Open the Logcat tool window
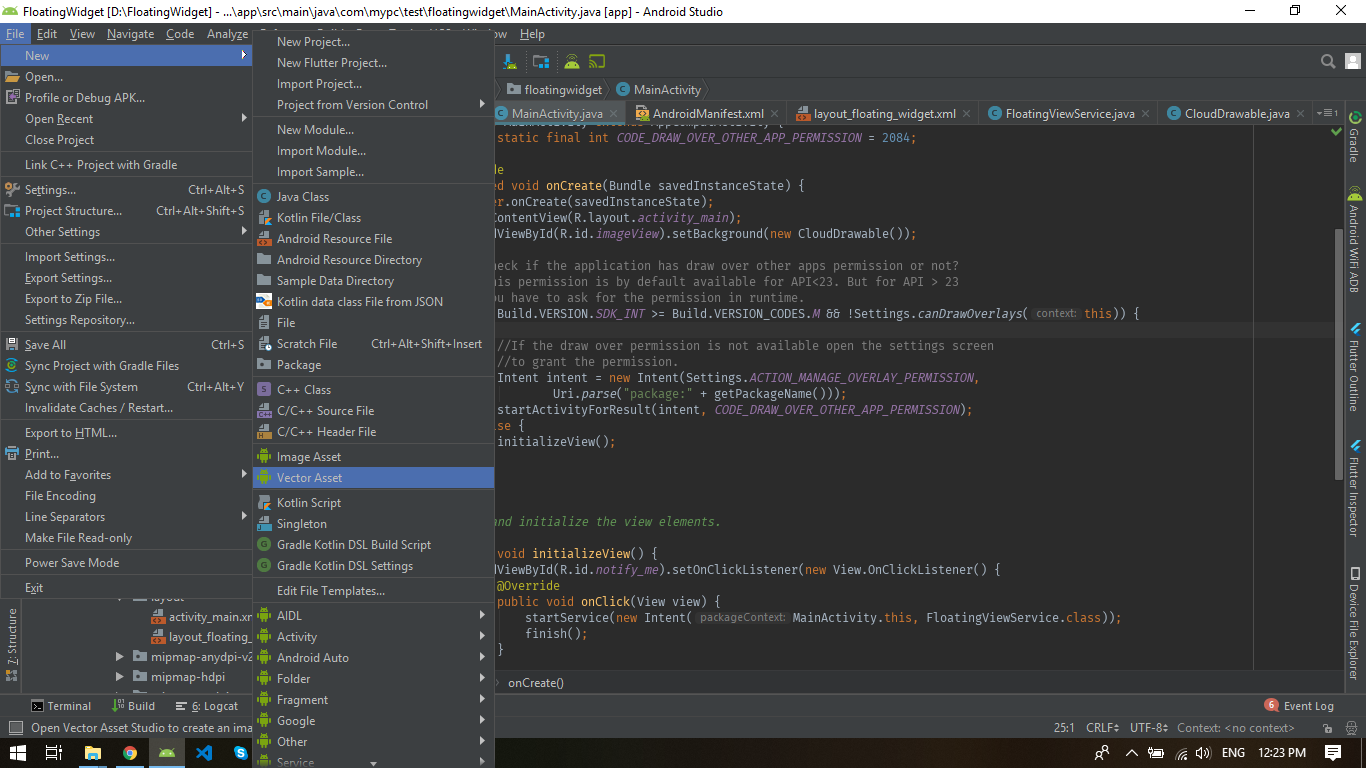This screenshot has width=1366, height=768. click(x=206, y=706)
